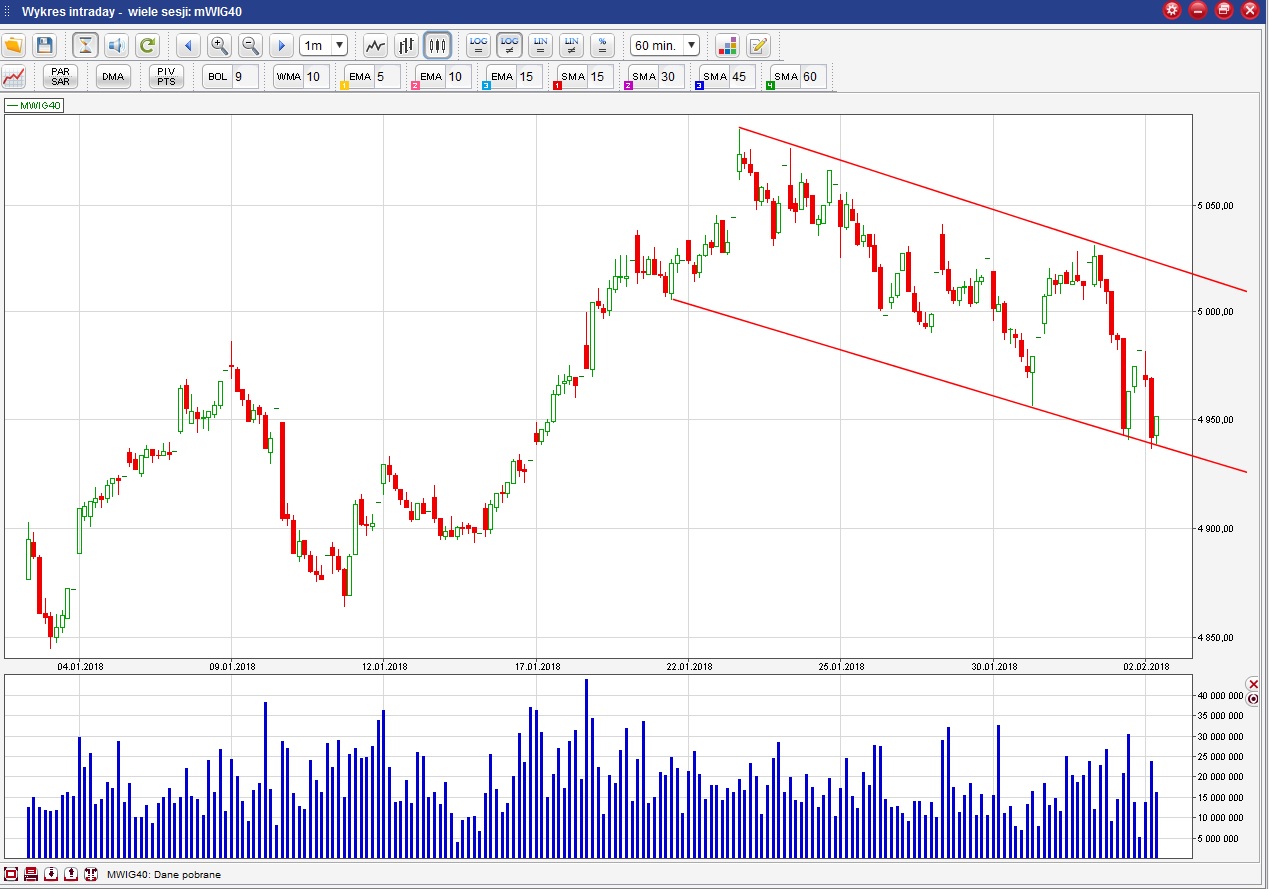Toggle the hourglass intraday button
This screenshot has height=889, width=1269.
[x=85, y=45]
